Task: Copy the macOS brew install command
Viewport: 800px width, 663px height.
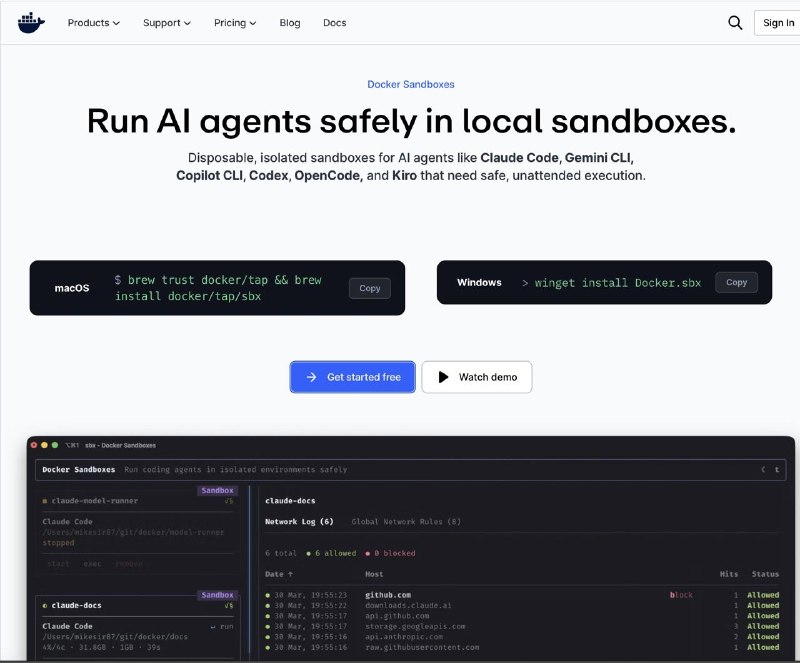Action: coord(370,288)
